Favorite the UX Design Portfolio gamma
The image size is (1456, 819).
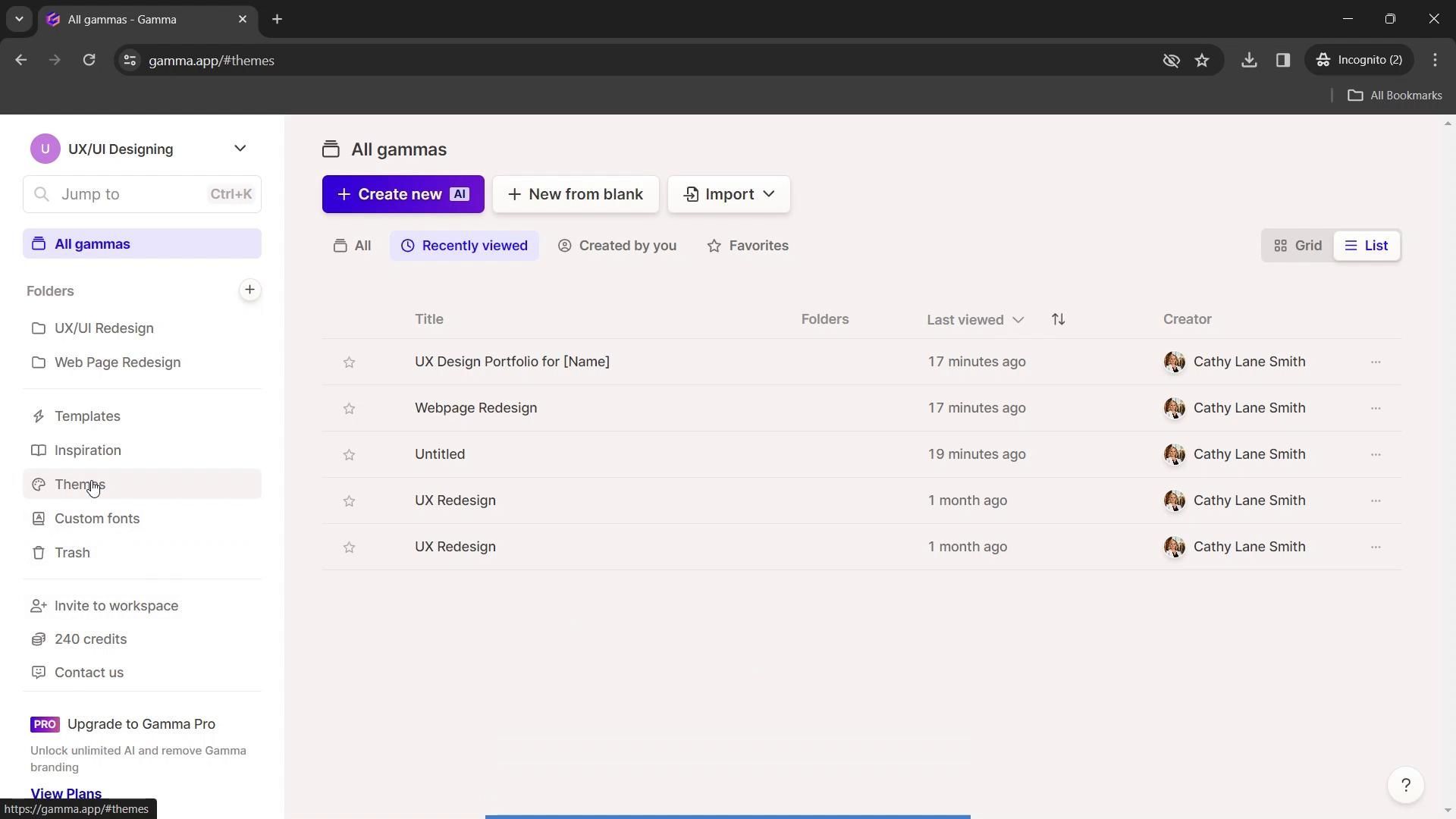349,362
